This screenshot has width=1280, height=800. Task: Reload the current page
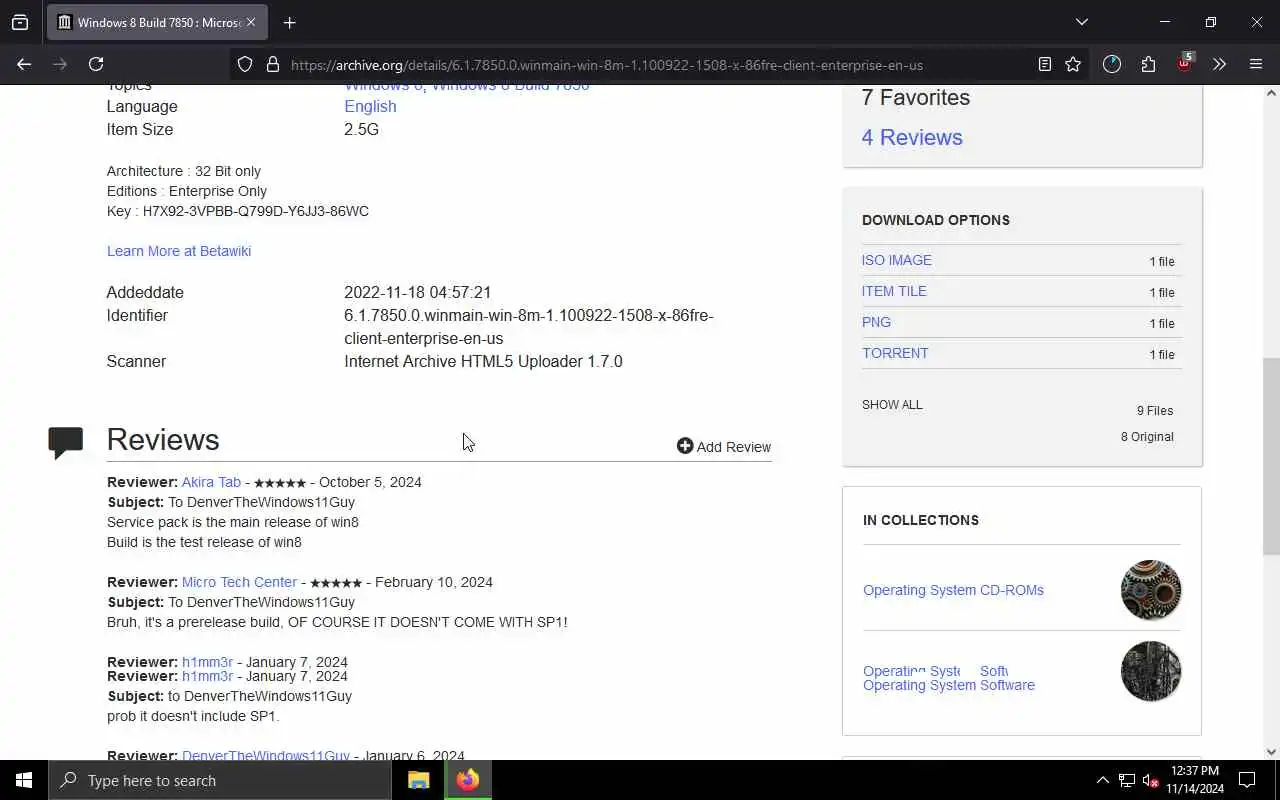click(x=96, y=64)
